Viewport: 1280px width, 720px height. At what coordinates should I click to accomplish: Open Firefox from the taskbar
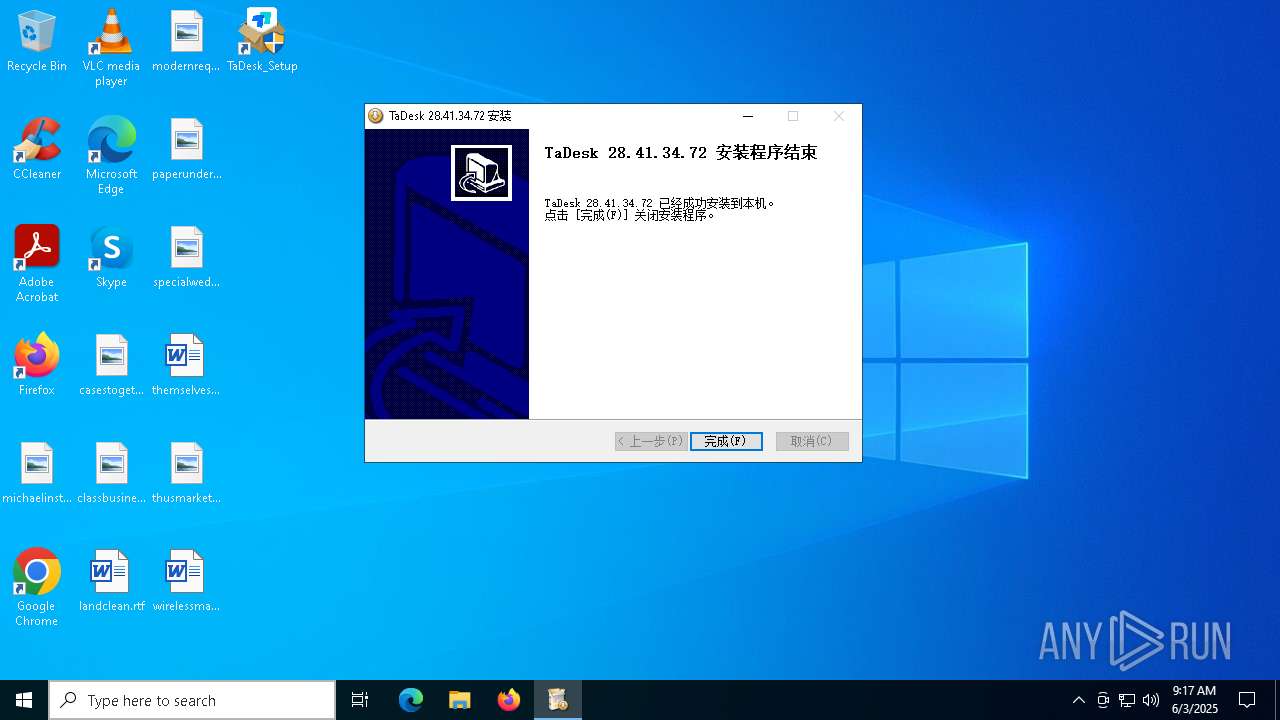(x=508, y=700)
